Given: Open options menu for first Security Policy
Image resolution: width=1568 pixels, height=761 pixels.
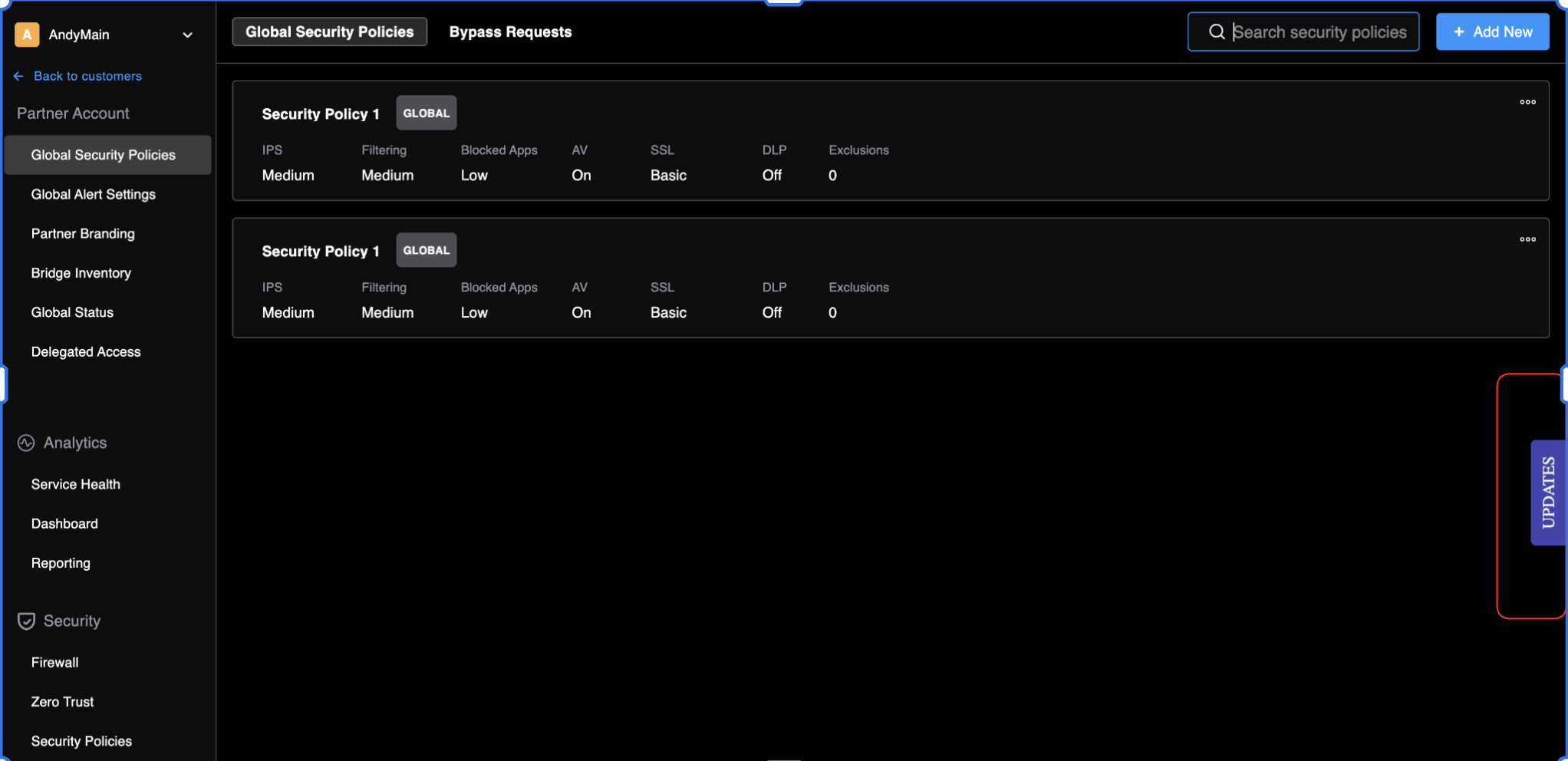Looking at the screenshot, I should [1527, 102].
